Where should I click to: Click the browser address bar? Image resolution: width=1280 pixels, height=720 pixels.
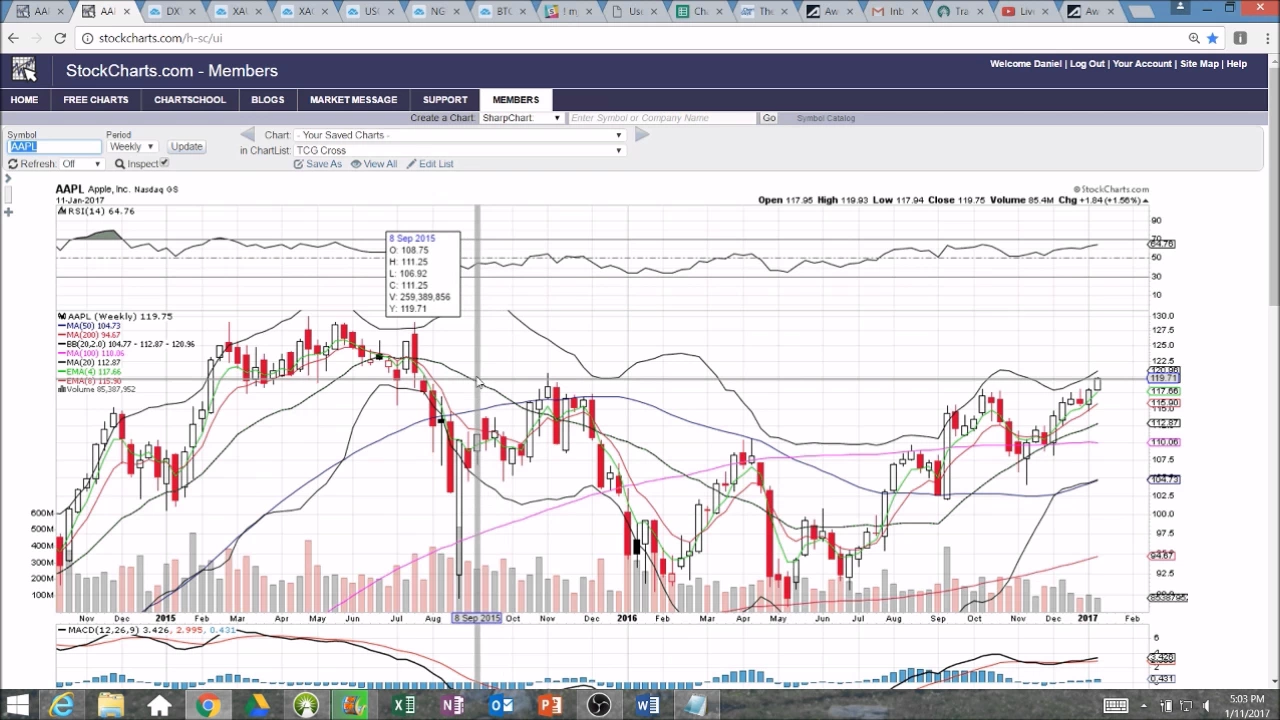coord(630,38)
